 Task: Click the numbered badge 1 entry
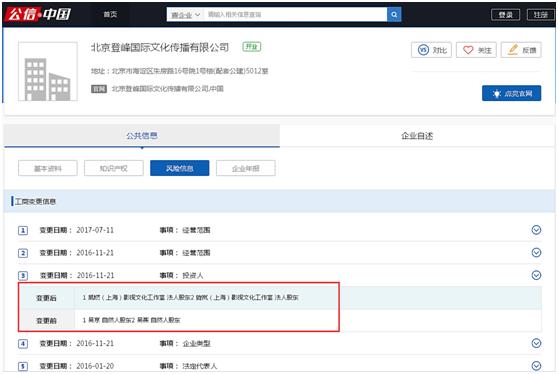pos(23,230)
